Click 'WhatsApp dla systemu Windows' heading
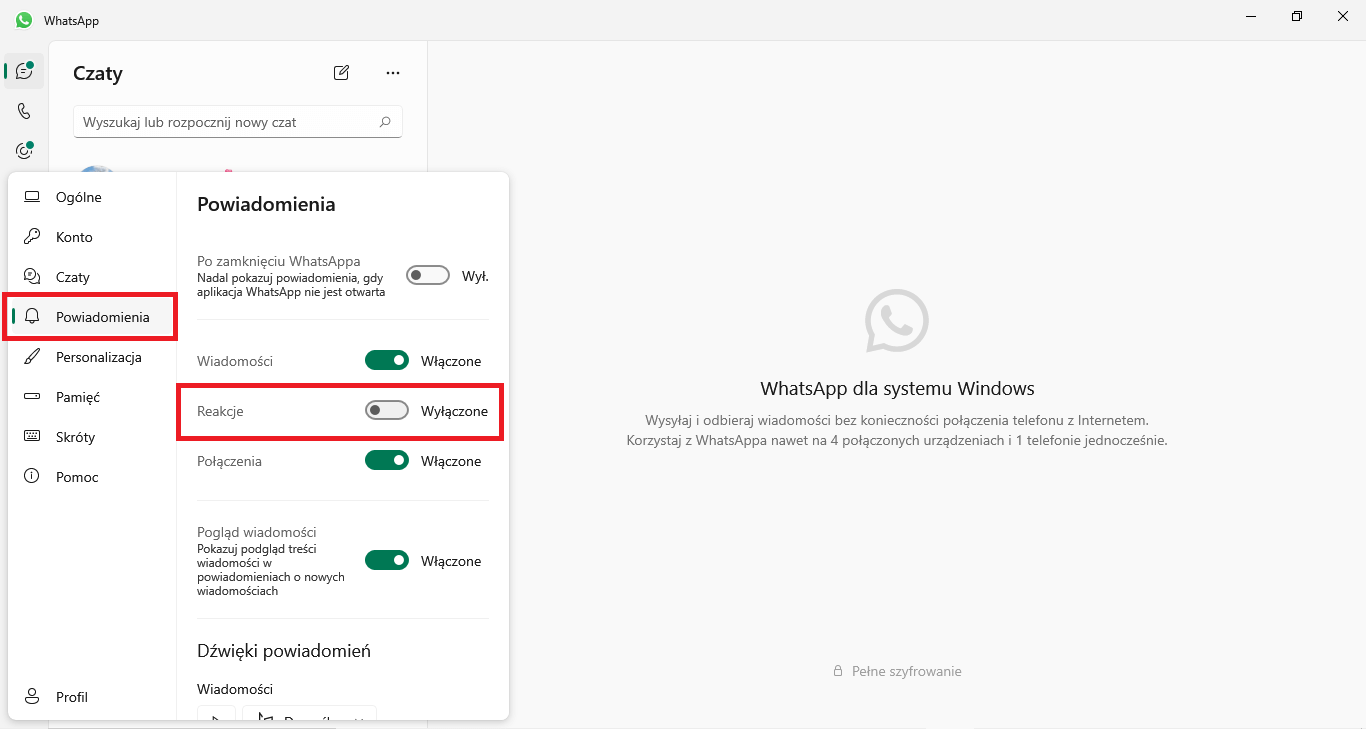 tap(897, 388)
